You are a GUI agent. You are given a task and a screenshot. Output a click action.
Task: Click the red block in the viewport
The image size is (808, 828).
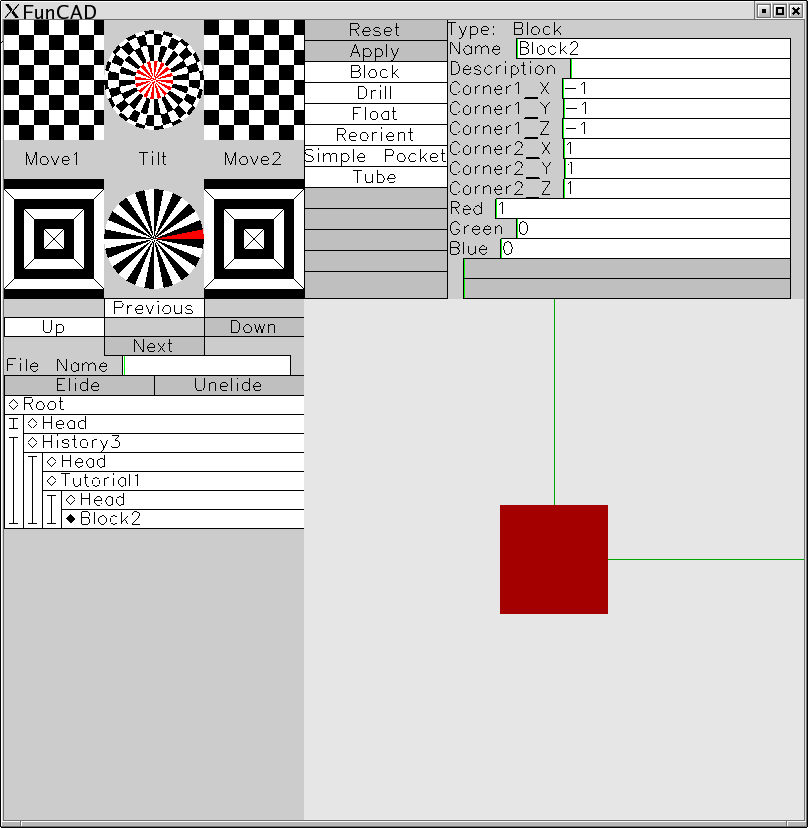554,559
